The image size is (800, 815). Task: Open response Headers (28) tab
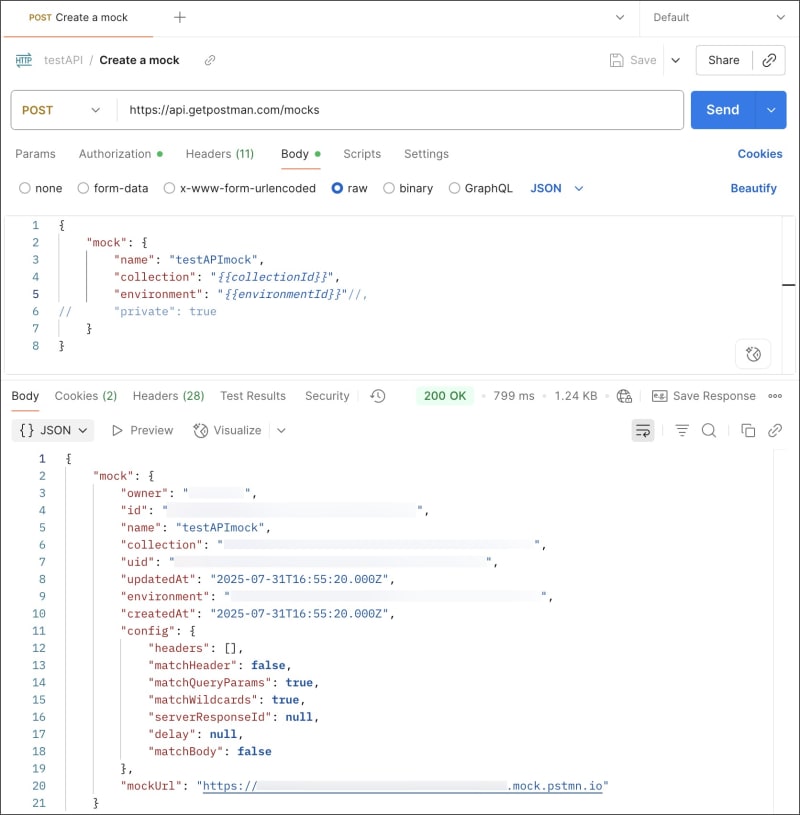(x=168, y=396)
